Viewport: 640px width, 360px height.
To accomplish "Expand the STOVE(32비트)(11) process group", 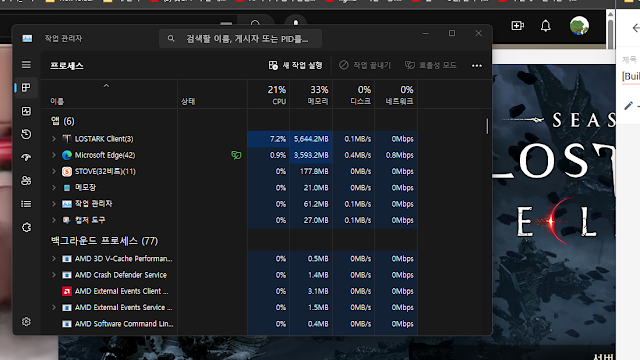I will 53,171.
